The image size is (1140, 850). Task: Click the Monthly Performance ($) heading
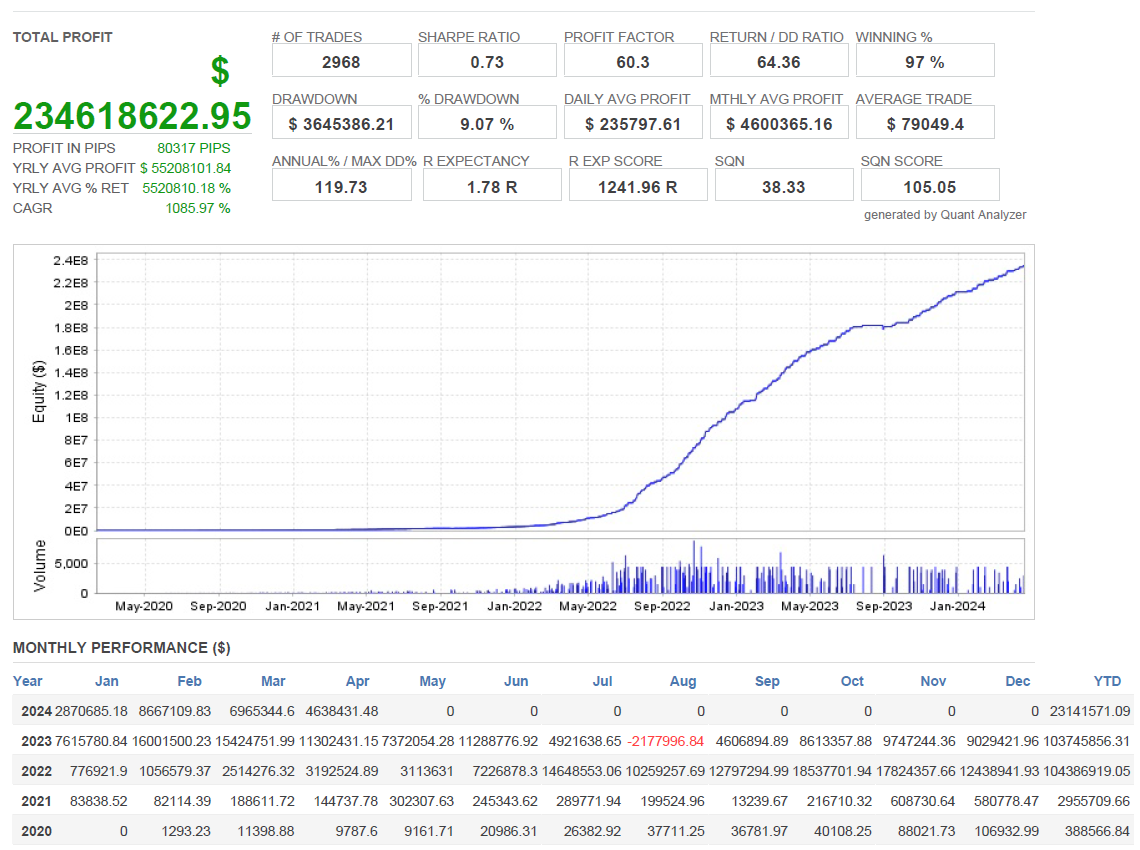coord(121,648)
